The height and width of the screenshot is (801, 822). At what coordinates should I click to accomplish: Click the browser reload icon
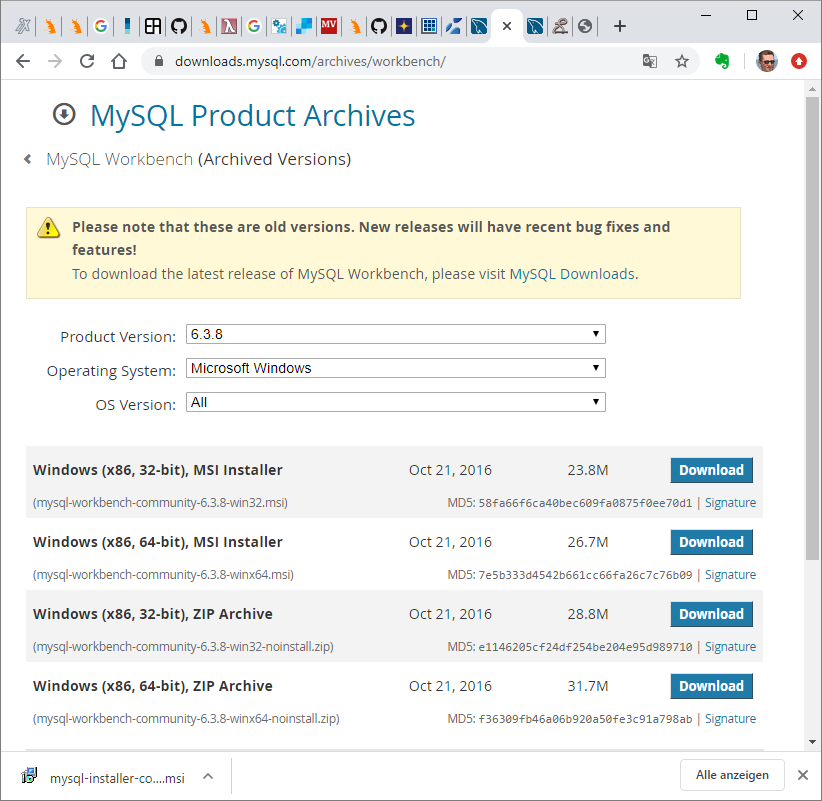point(87,61)
